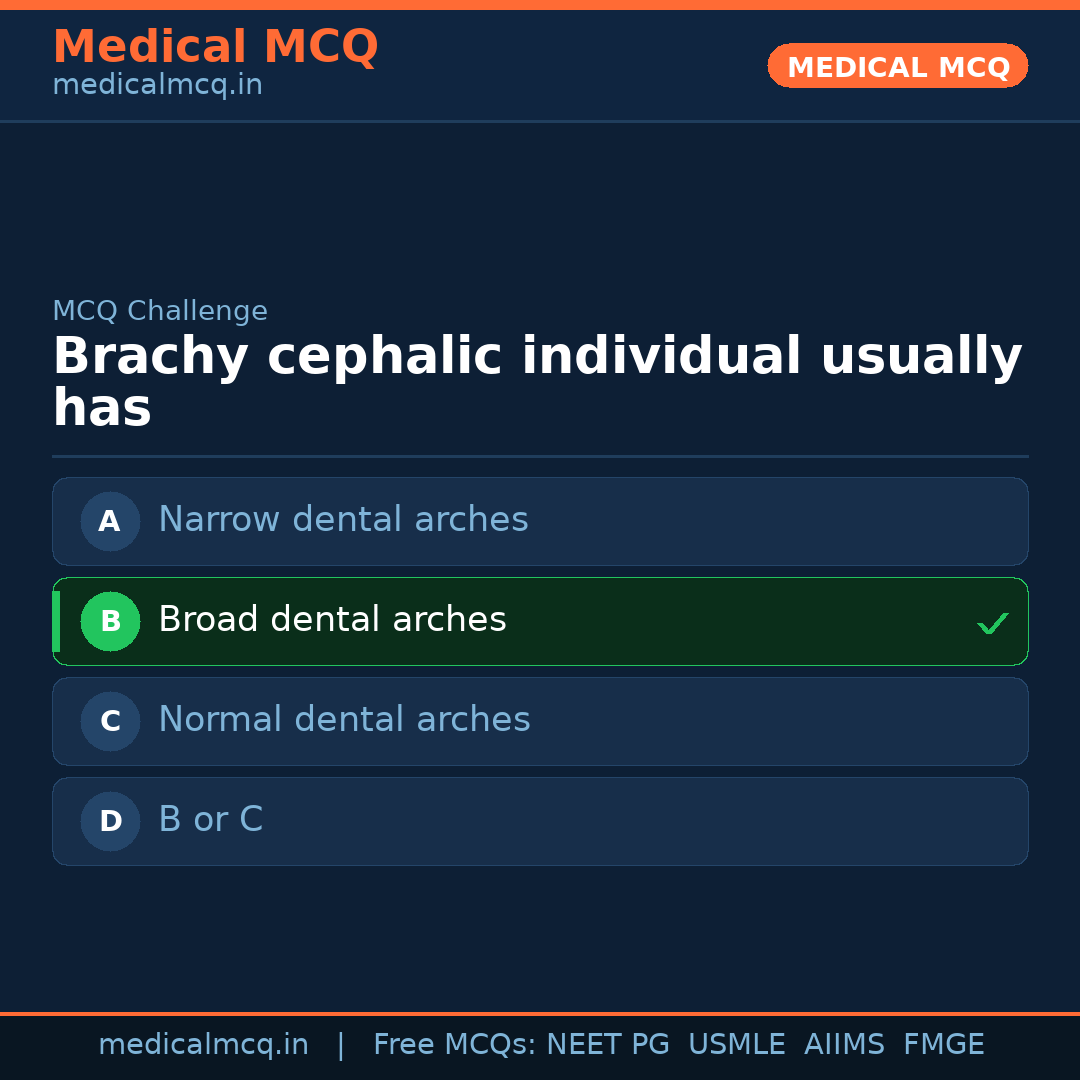
Task: Click the orange MEDICAL MCQ badge
Action: [897, 66]
